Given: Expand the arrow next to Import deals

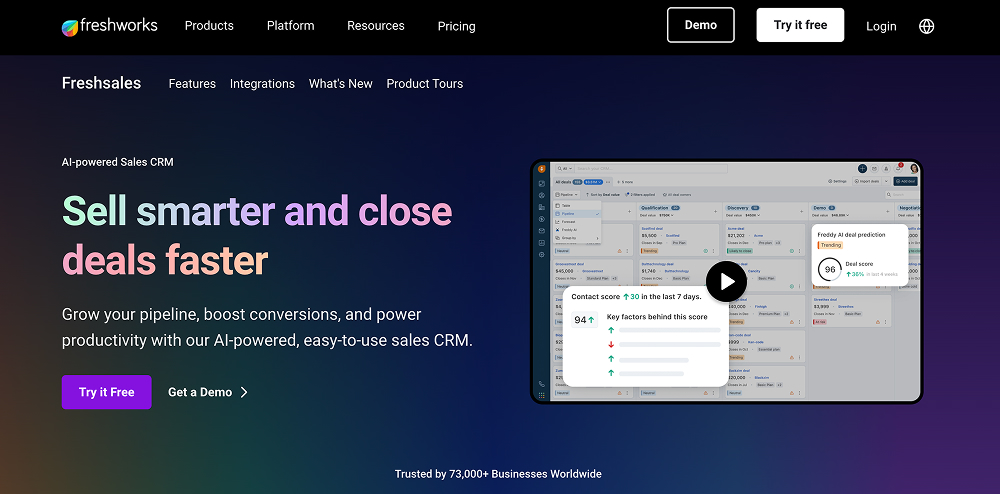Looking at the screenshot, I should [x=886, y=182].
